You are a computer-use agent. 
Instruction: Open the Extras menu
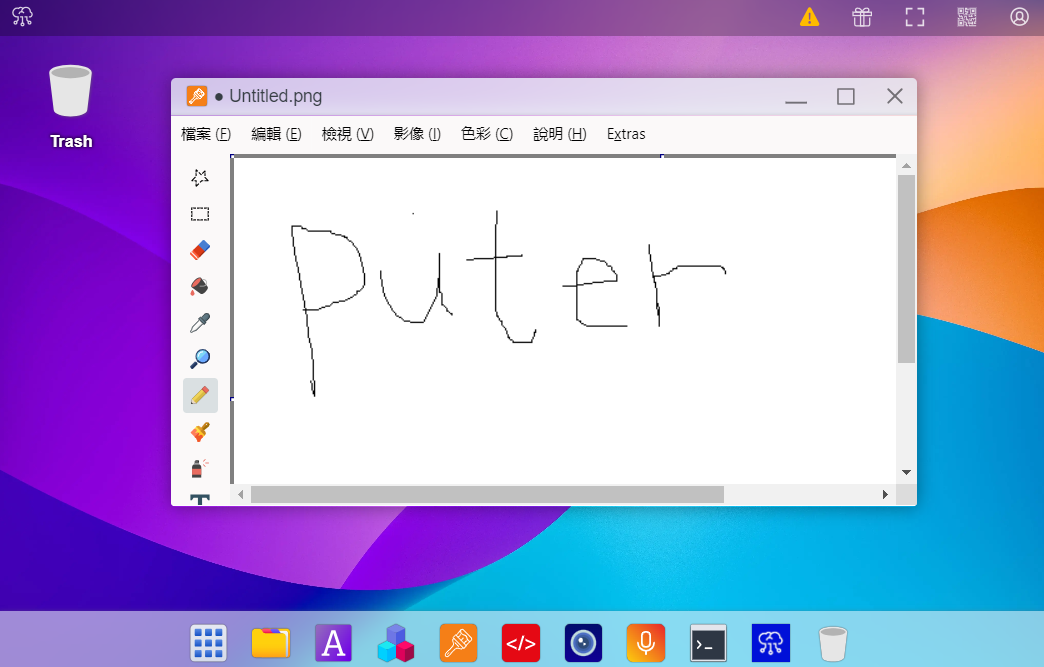(x=626, y=133)
